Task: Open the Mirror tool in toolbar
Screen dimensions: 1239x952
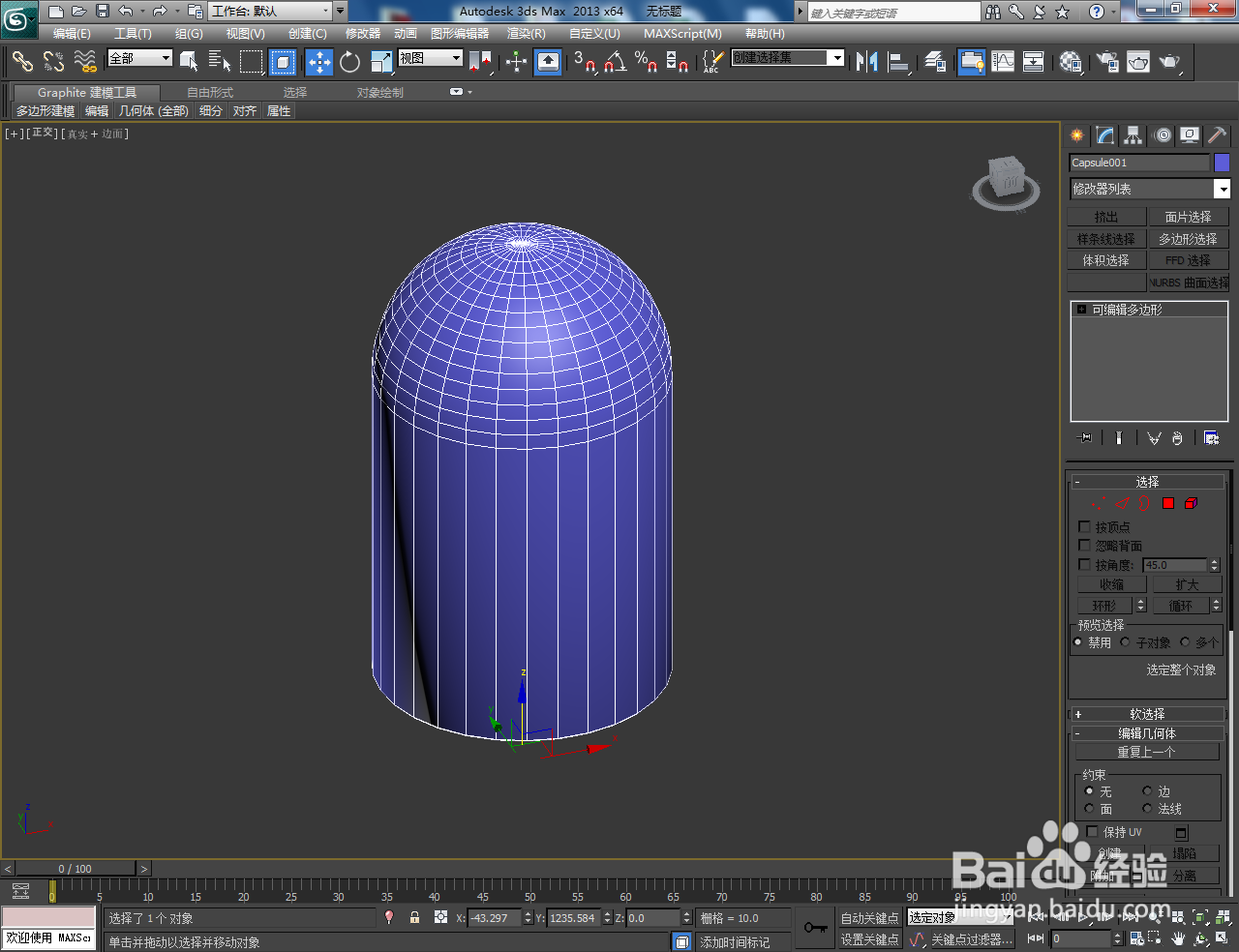Action: (x=866, y=63)
